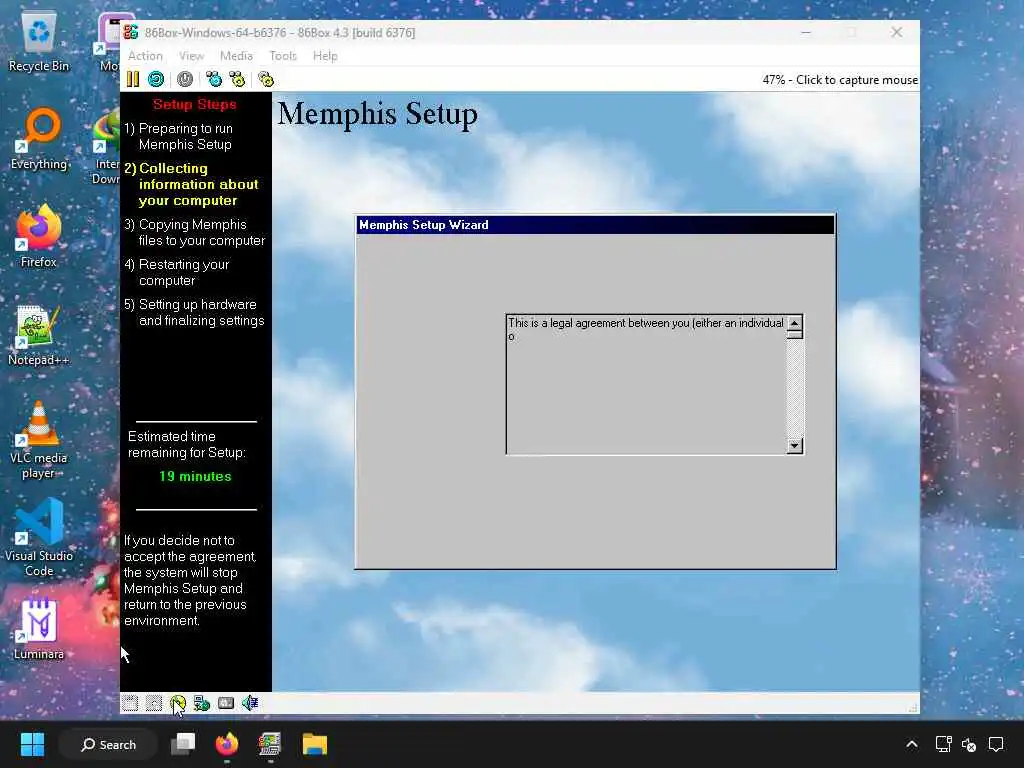This screenshot has height=768, width=1024.
Task: Select VLC media player desktop icon
Action: click(x=39, y=441)
